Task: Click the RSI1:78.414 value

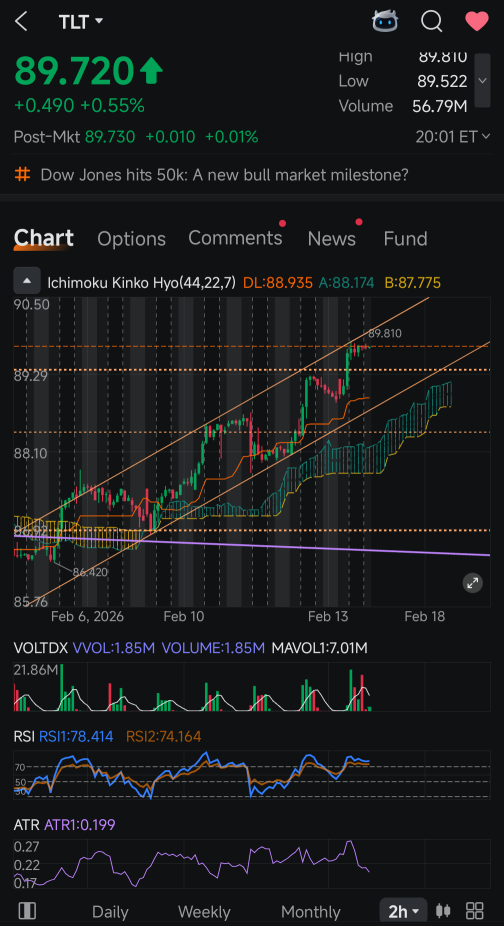Action: tap(76, 736)
